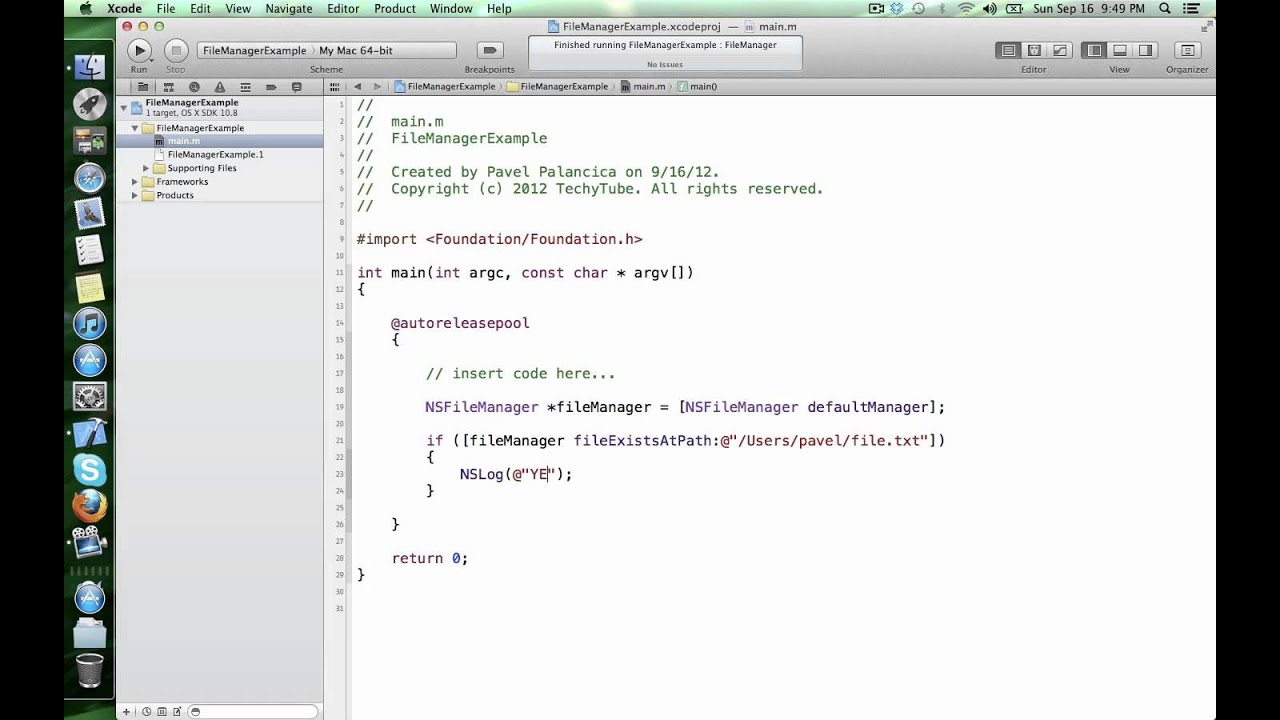Launch Finder from the Dock
The width and height of the screenshot is (1280, 720).
pos(90,67)
